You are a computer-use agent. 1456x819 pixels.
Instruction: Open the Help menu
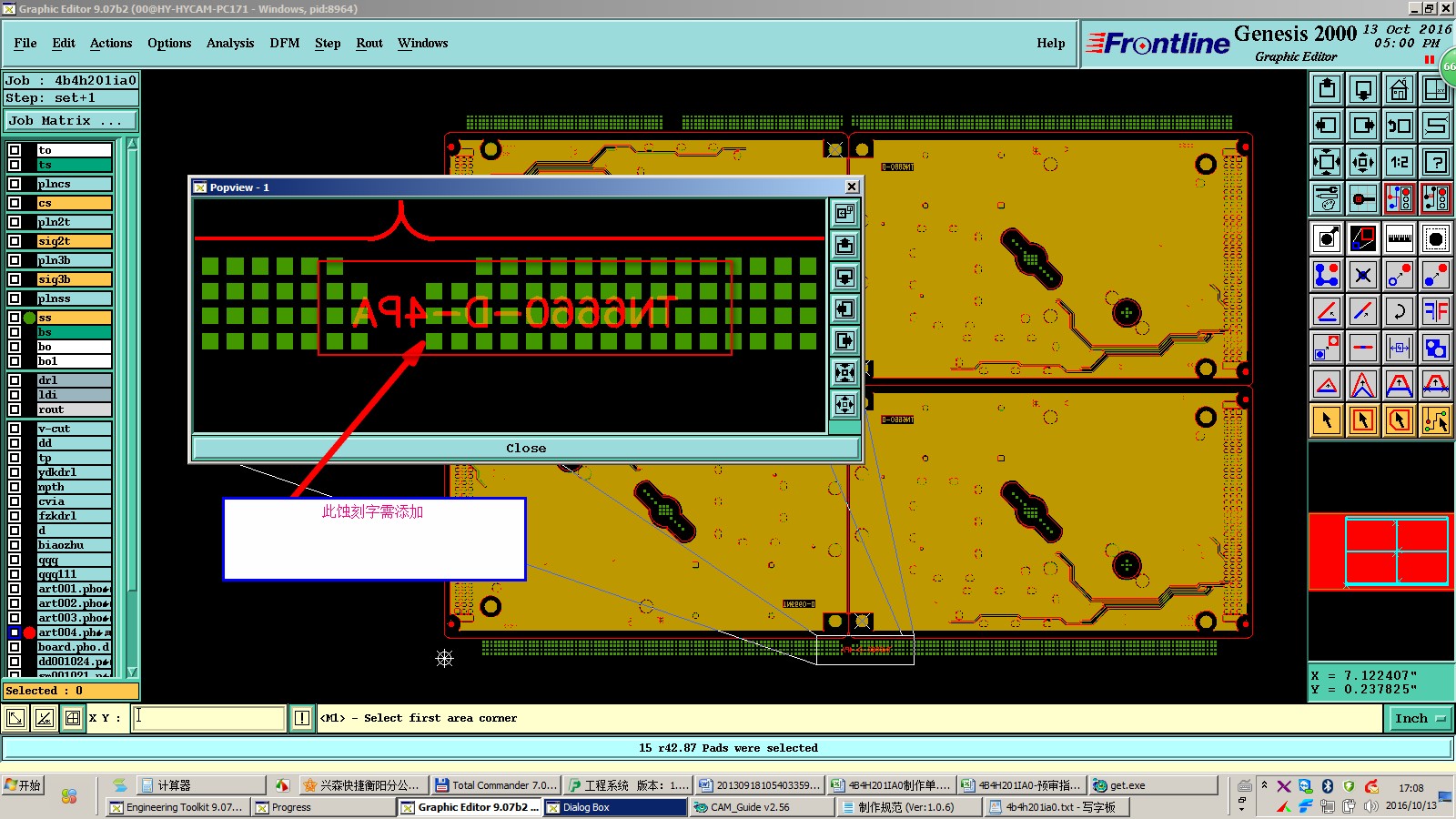1051,43
